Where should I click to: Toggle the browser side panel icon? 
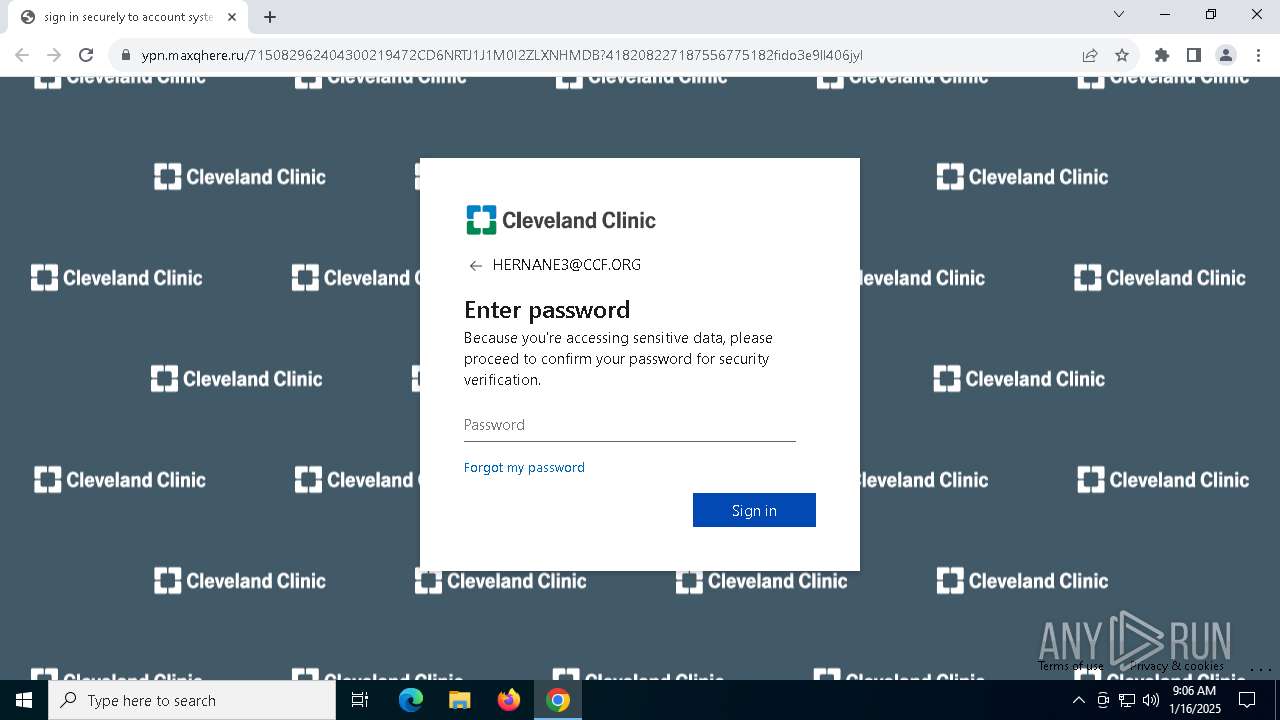tap(1193, 55)
